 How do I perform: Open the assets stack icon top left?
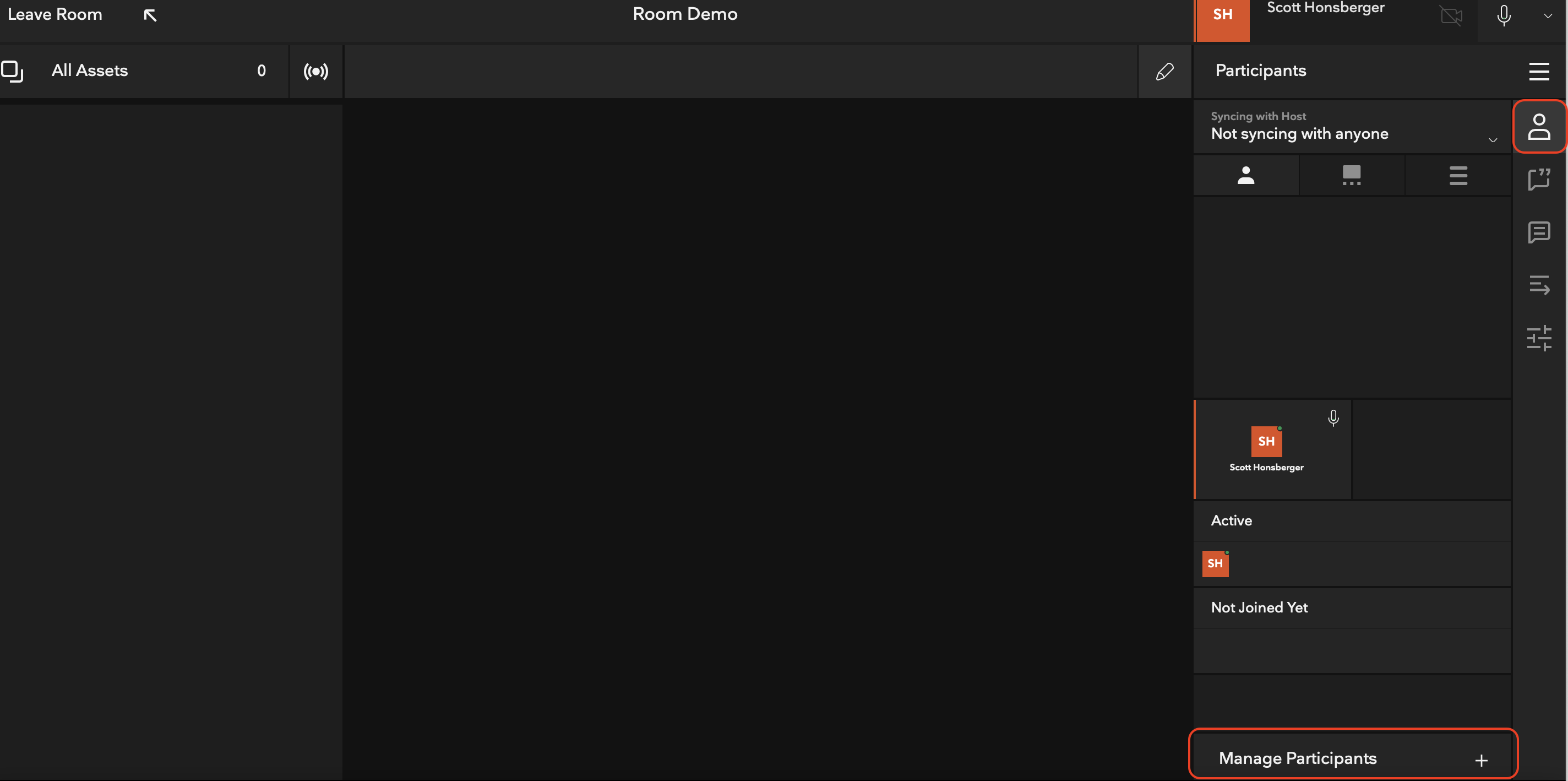click(x=13, y=71)
